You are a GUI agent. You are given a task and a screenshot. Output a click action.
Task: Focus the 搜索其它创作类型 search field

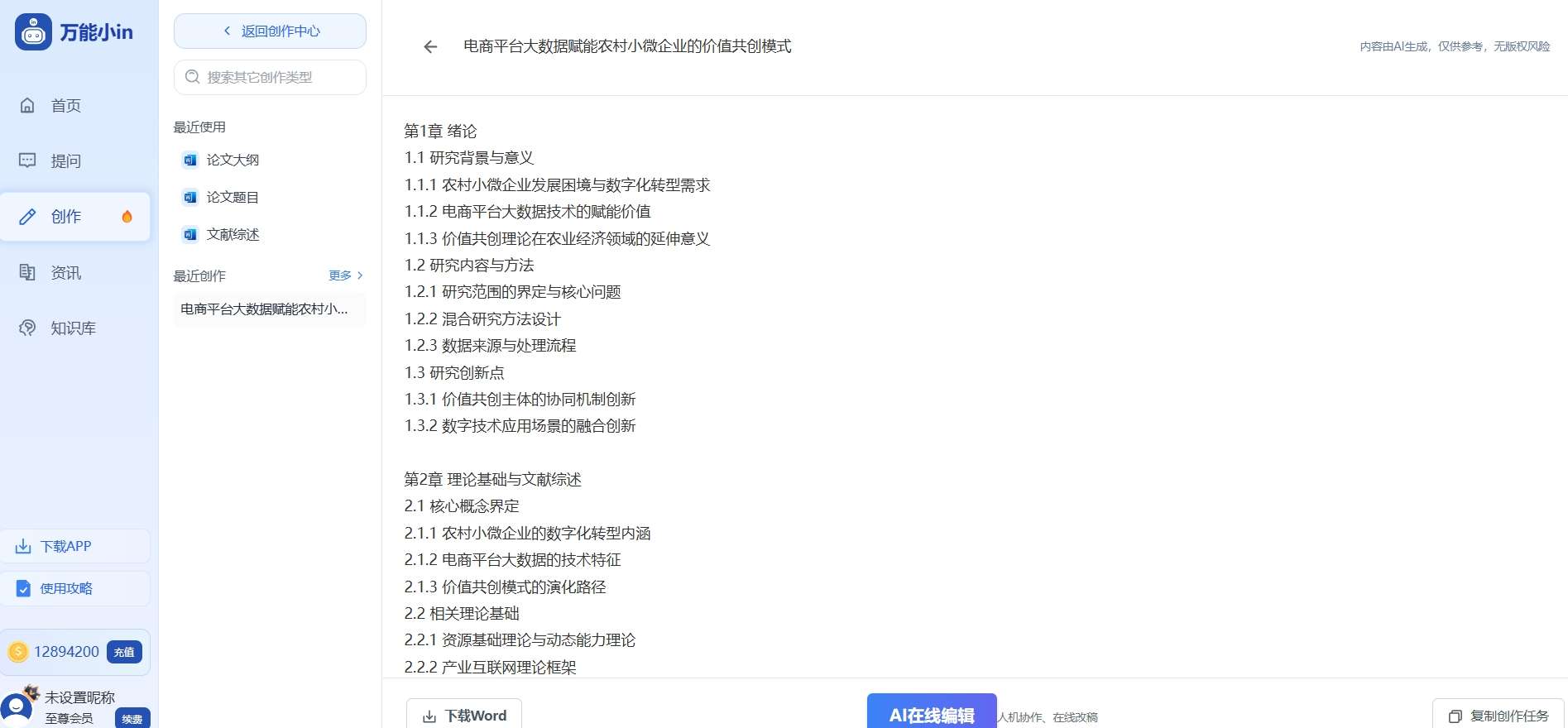tap(270, 77)
